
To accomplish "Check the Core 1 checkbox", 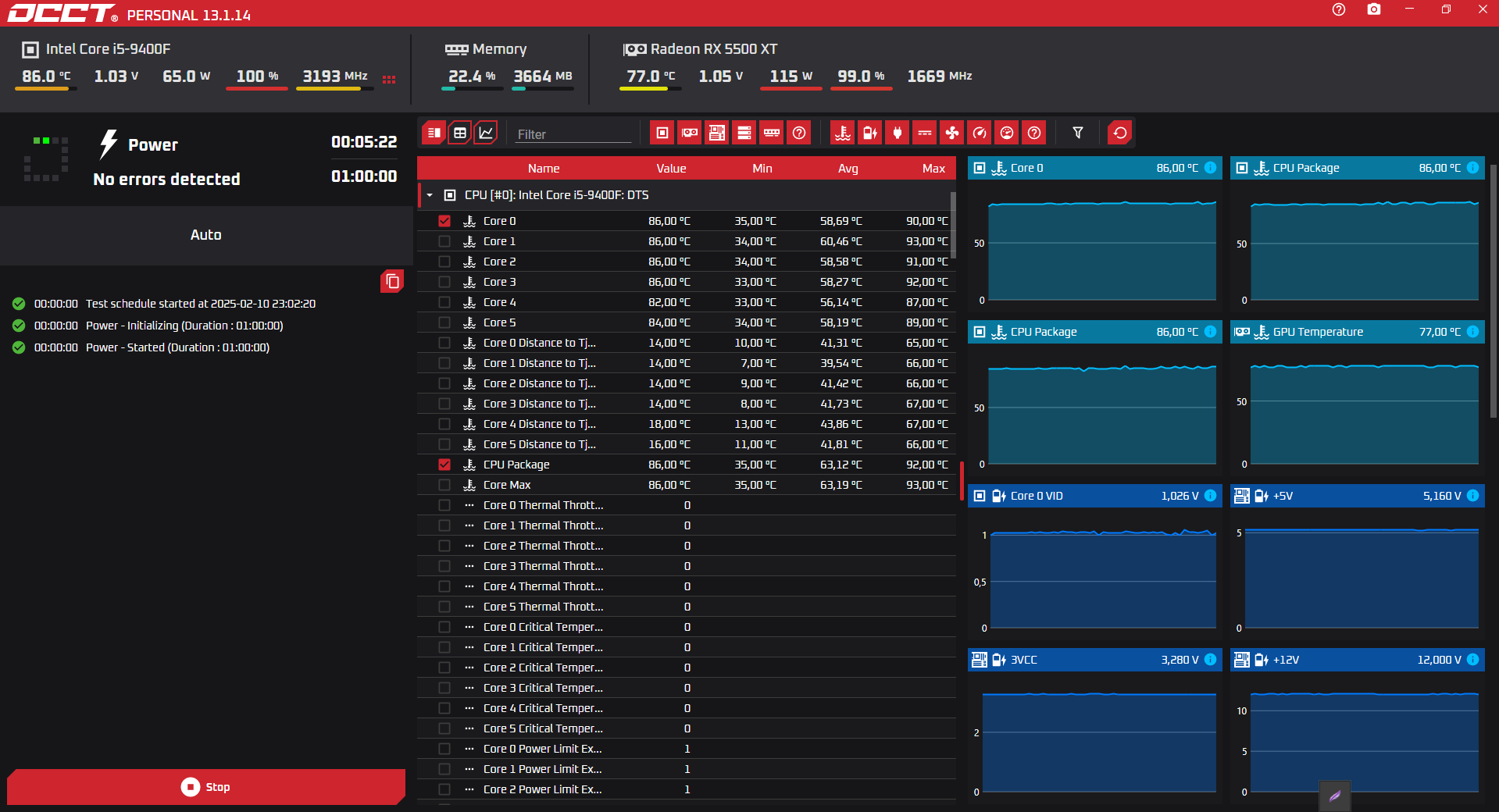I will pos(444,241).
